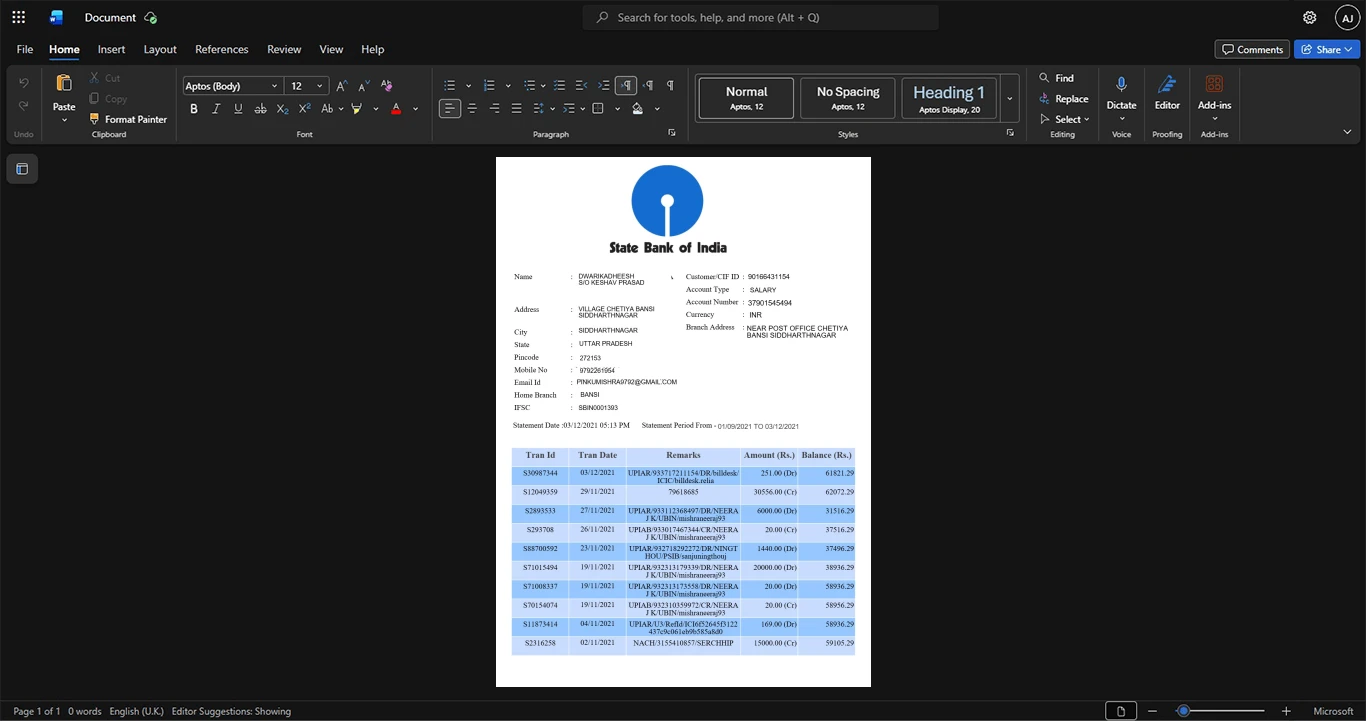Decrease paragraph indent
Viewport: 1366px width, 721px height.
tap(582, 86)
